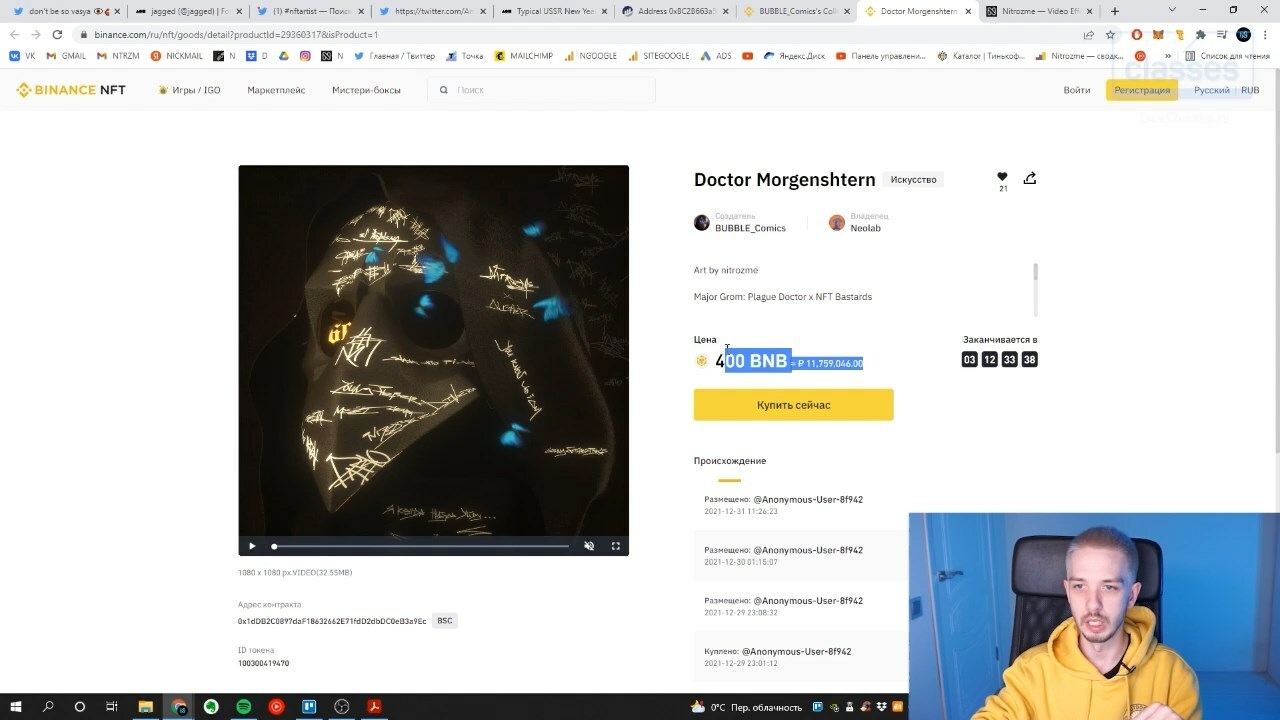Open Trello from the taskbar
This screenshot has height=720, width=1280.
309,706
